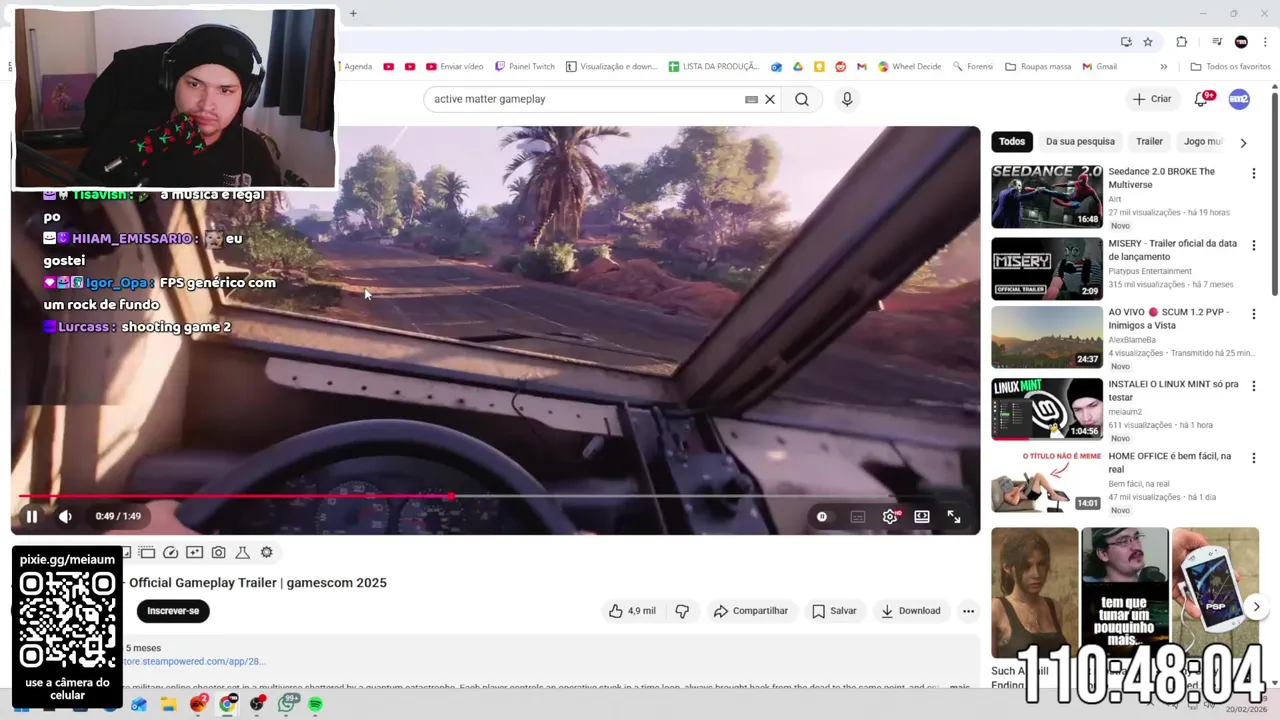Open options menu for HOME OFFICE video
This screenshot has height=720, width=1280.
click(x=1253, y=458)
